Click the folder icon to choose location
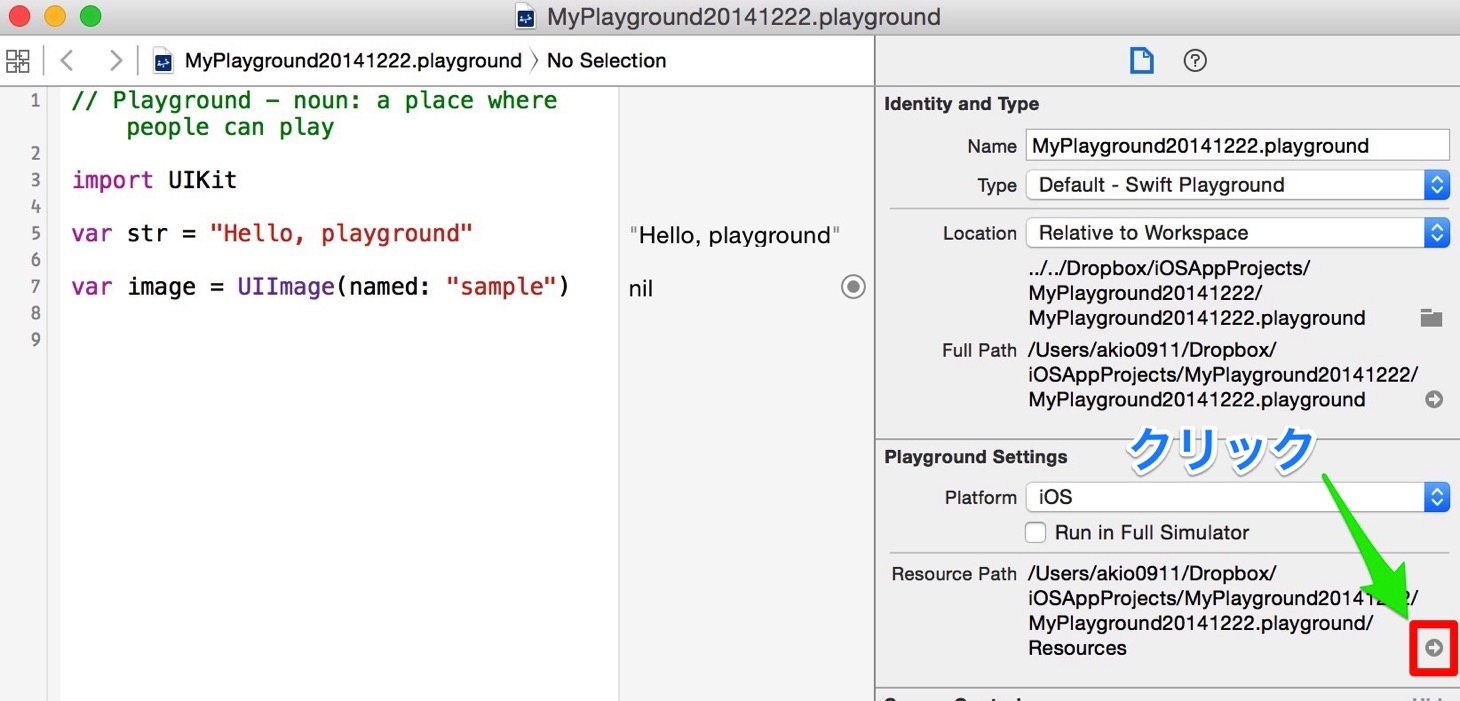The image size is (1460, 701). point(1432,318)
